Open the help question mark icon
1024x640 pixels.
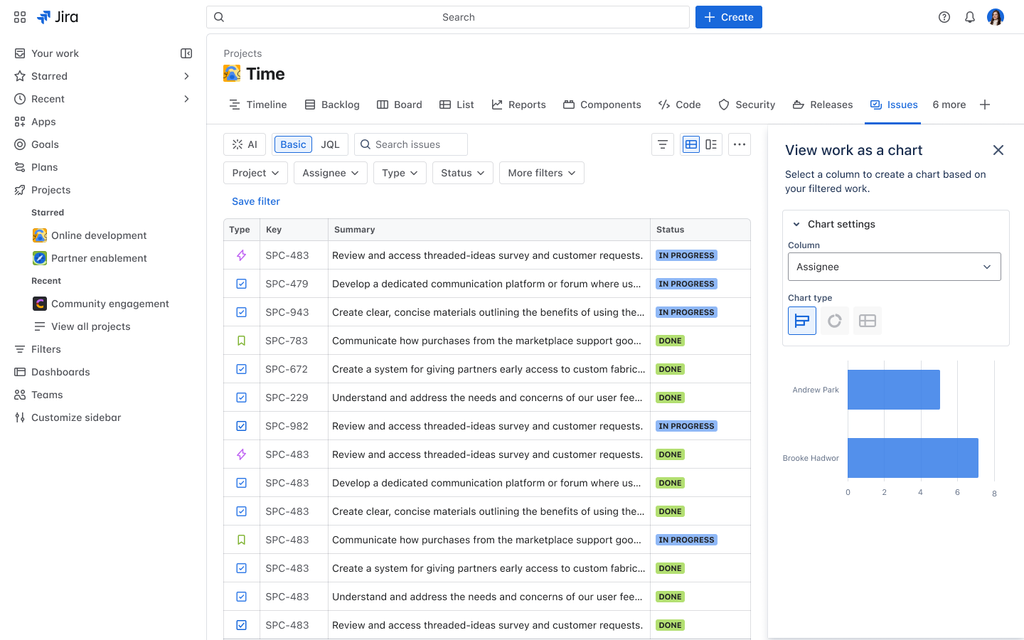tap(941, 16)
